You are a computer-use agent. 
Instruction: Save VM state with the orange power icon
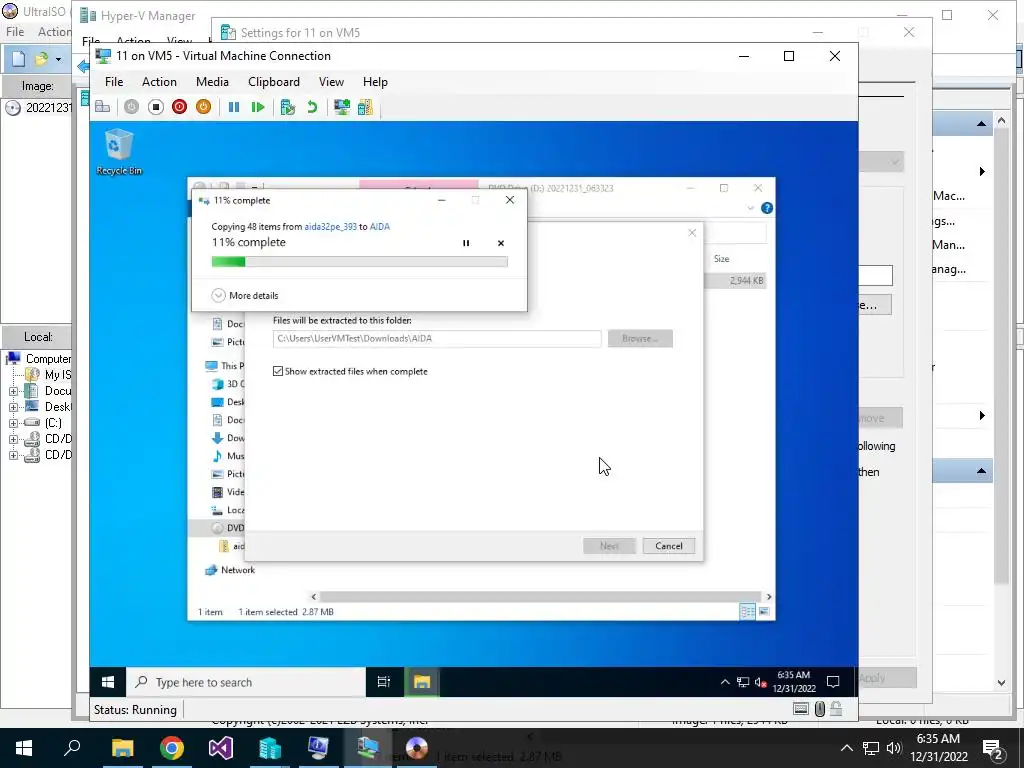(203, 107)
